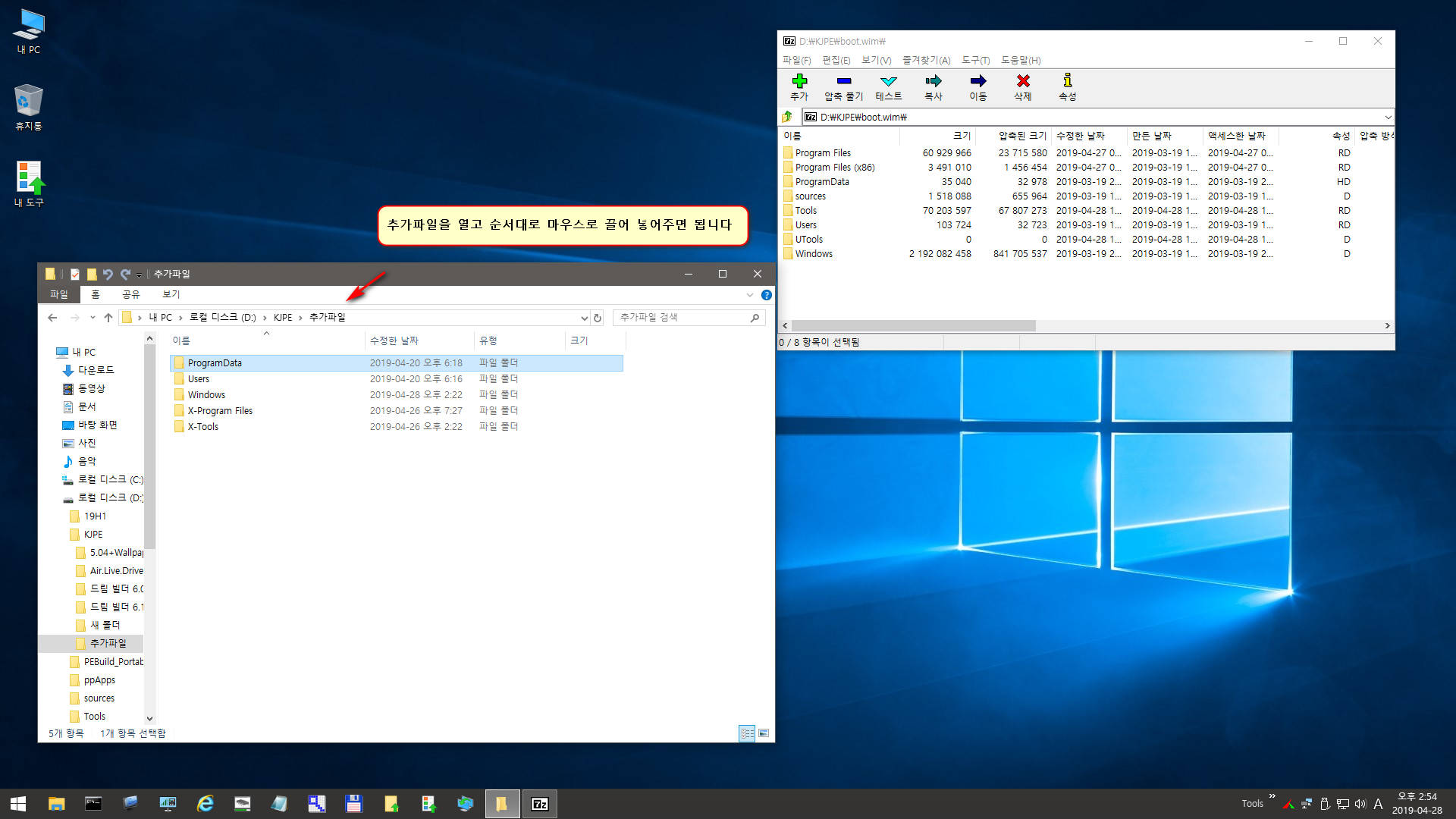Open Explorer 공유 ribbon tab

tap(130, 294)
